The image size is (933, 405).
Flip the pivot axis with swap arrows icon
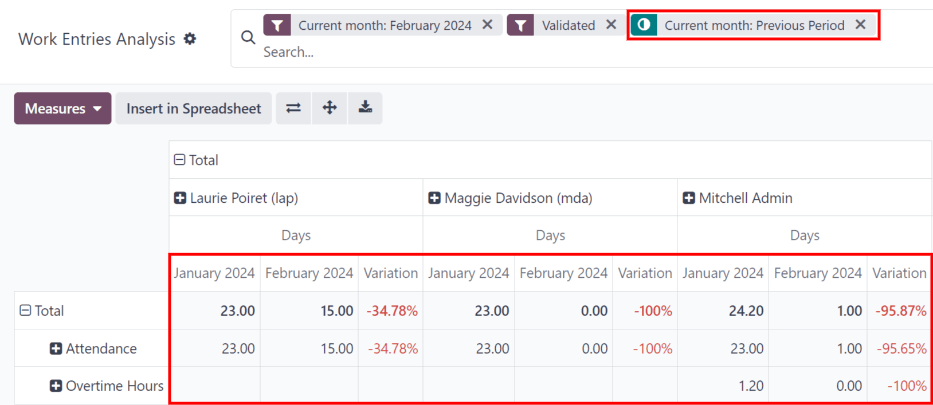tap(293, 108)
